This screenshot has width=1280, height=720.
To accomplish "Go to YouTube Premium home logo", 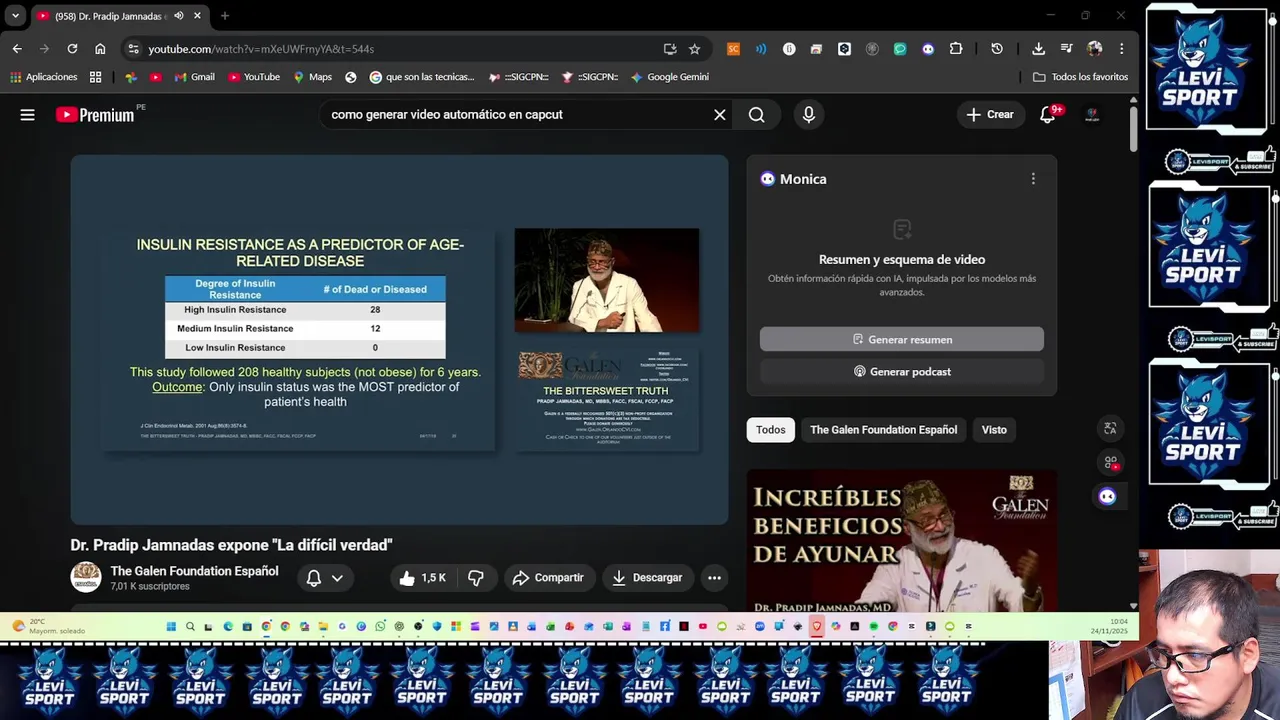I will (95, 115).
